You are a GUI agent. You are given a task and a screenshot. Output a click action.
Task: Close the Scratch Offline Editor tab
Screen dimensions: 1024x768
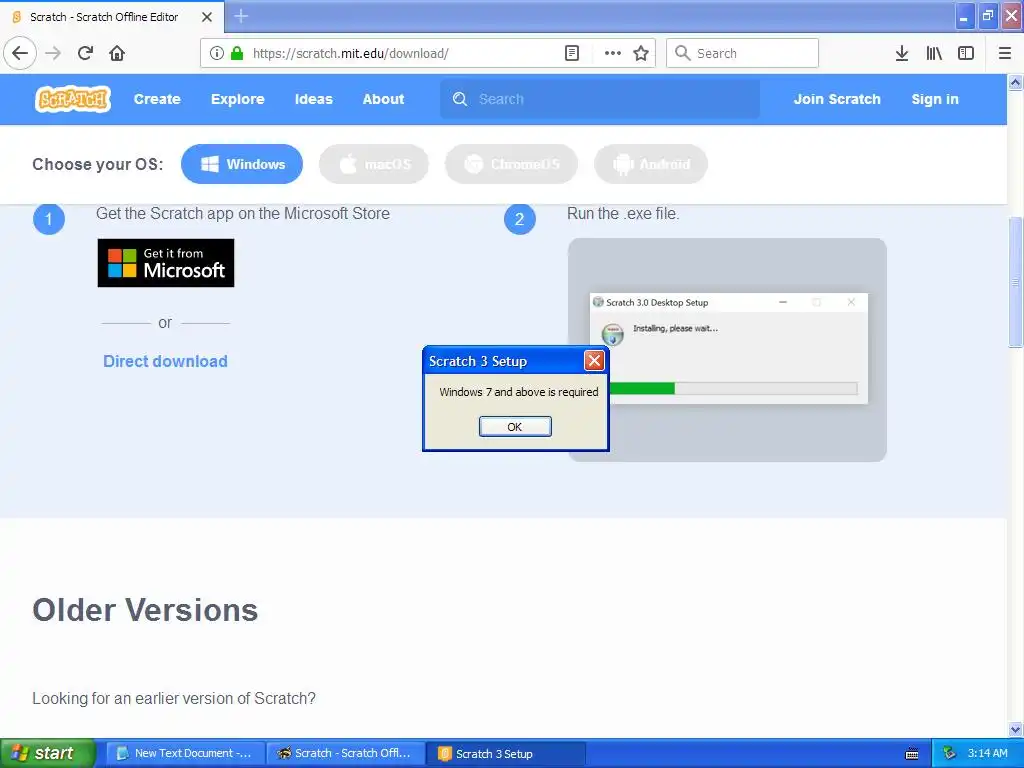click(207, 17)
